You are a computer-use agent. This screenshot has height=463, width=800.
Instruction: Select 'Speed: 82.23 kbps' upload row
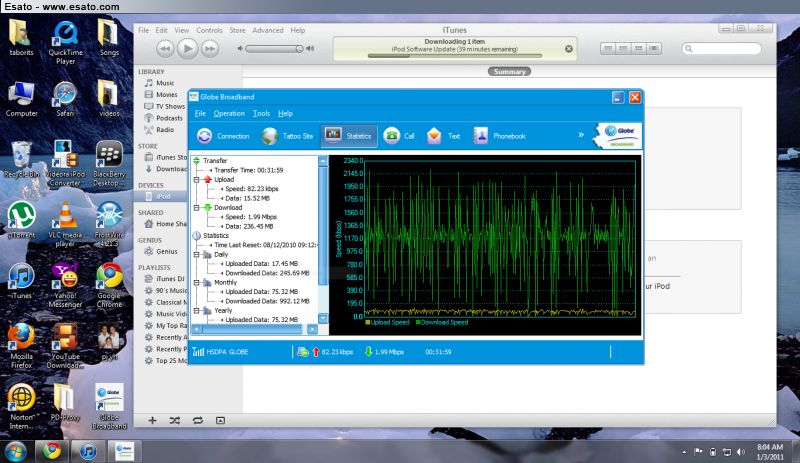click(252, 188)
